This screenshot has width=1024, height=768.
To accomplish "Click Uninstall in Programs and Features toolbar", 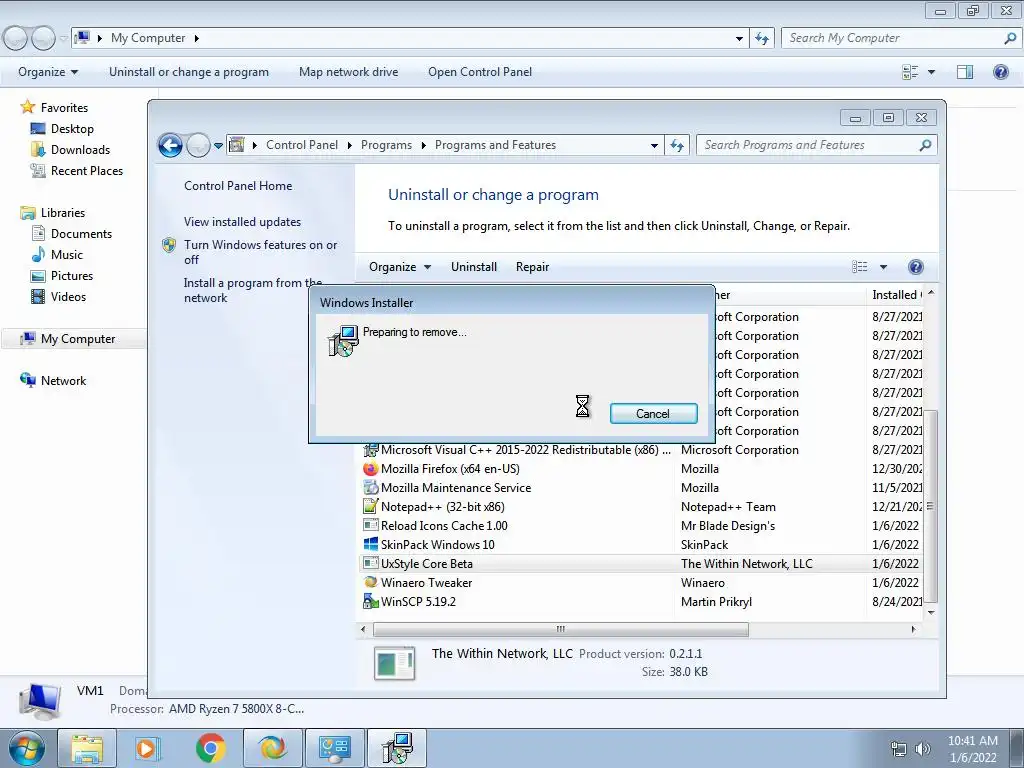I will click(x=473, y=266).
